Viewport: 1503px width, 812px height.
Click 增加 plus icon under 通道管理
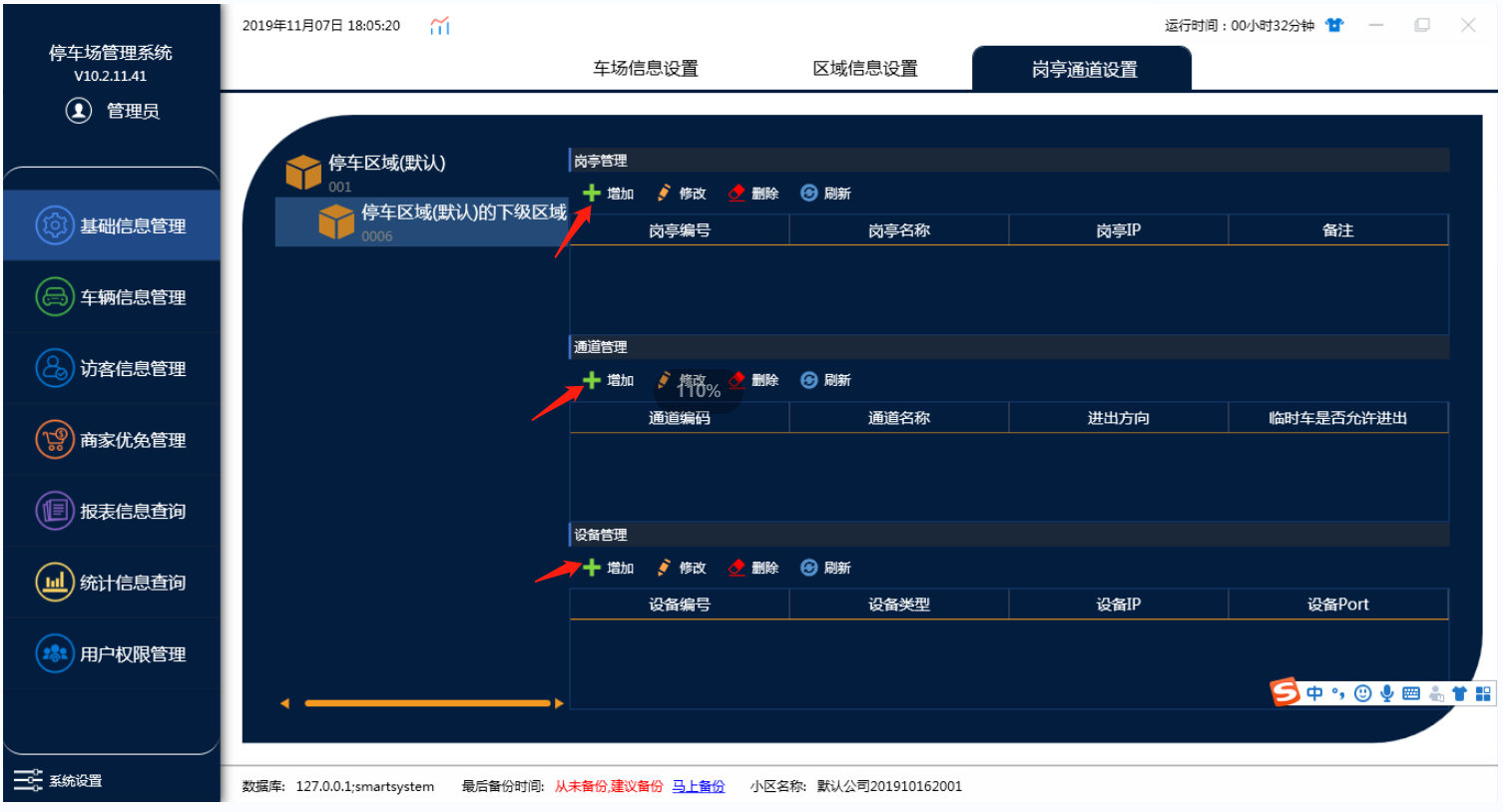click(592, 380)
